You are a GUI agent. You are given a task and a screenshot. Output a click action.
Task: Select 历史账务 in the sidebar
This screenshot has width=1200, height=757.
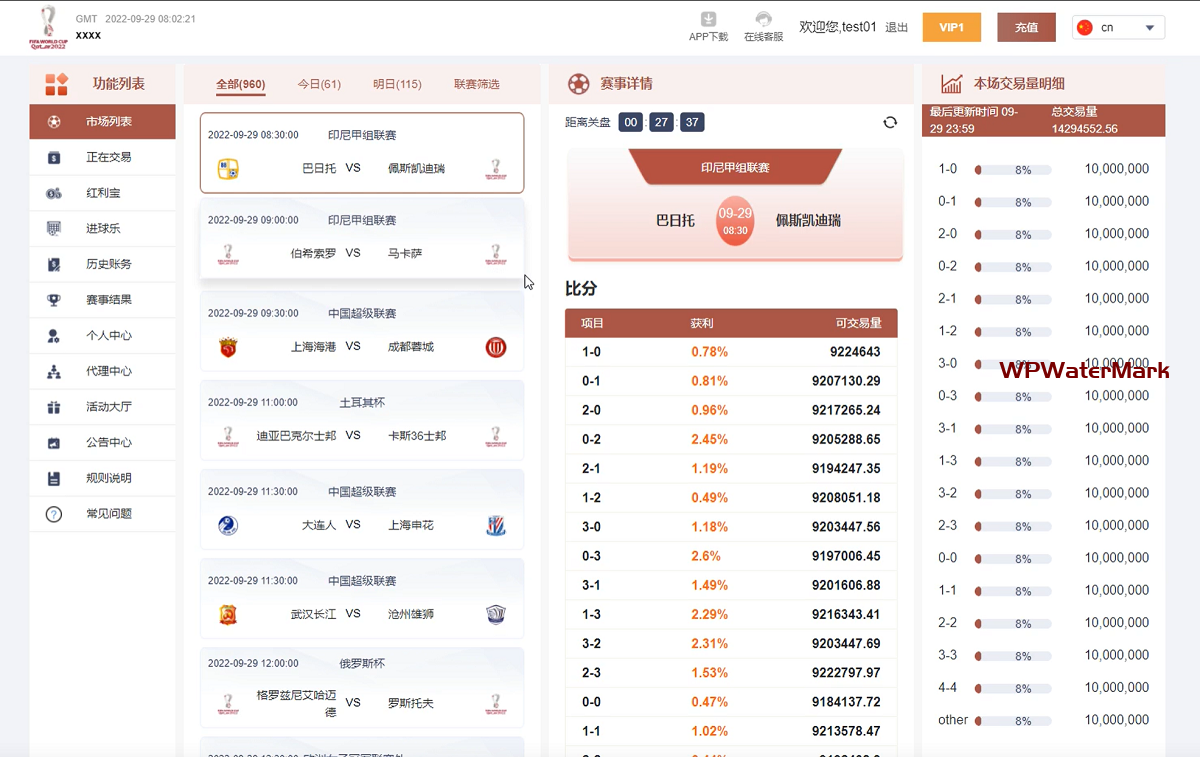108,264
